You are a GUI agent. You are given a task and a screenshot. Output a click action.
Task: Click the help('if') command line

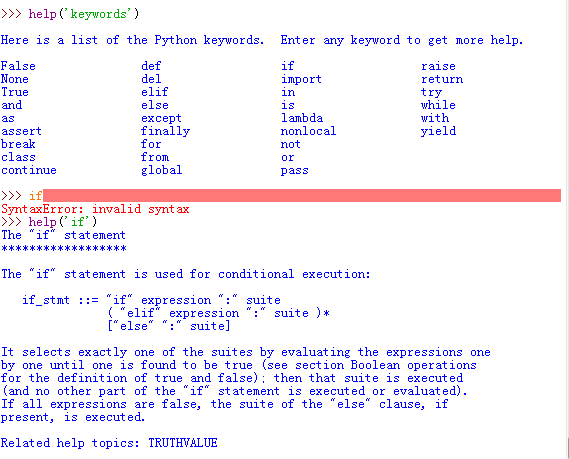click(49, 222)
